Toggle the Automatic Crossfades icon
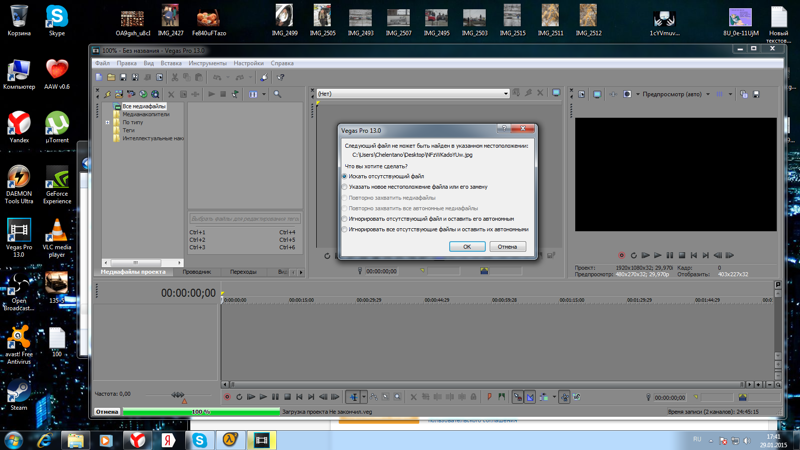 [x=530, y=397]
